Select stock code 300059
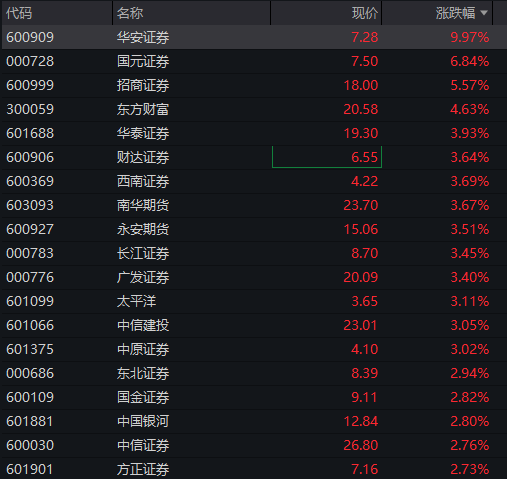The image size is (507, 479). tap(30, 109)
